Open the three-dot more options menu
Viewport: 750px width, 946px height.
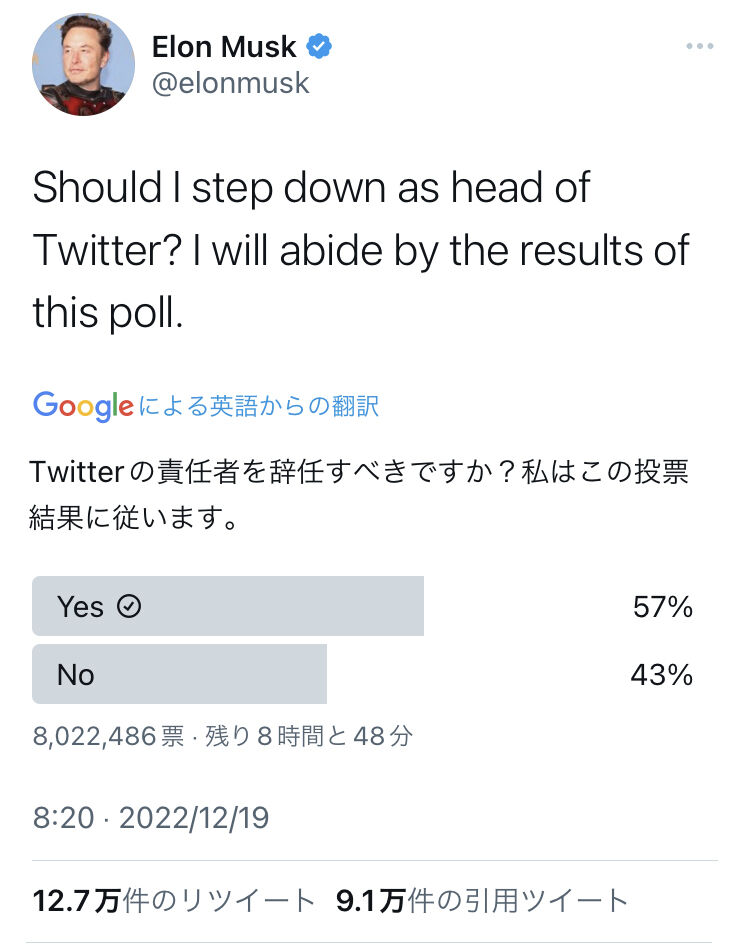(x=700, y=47)
